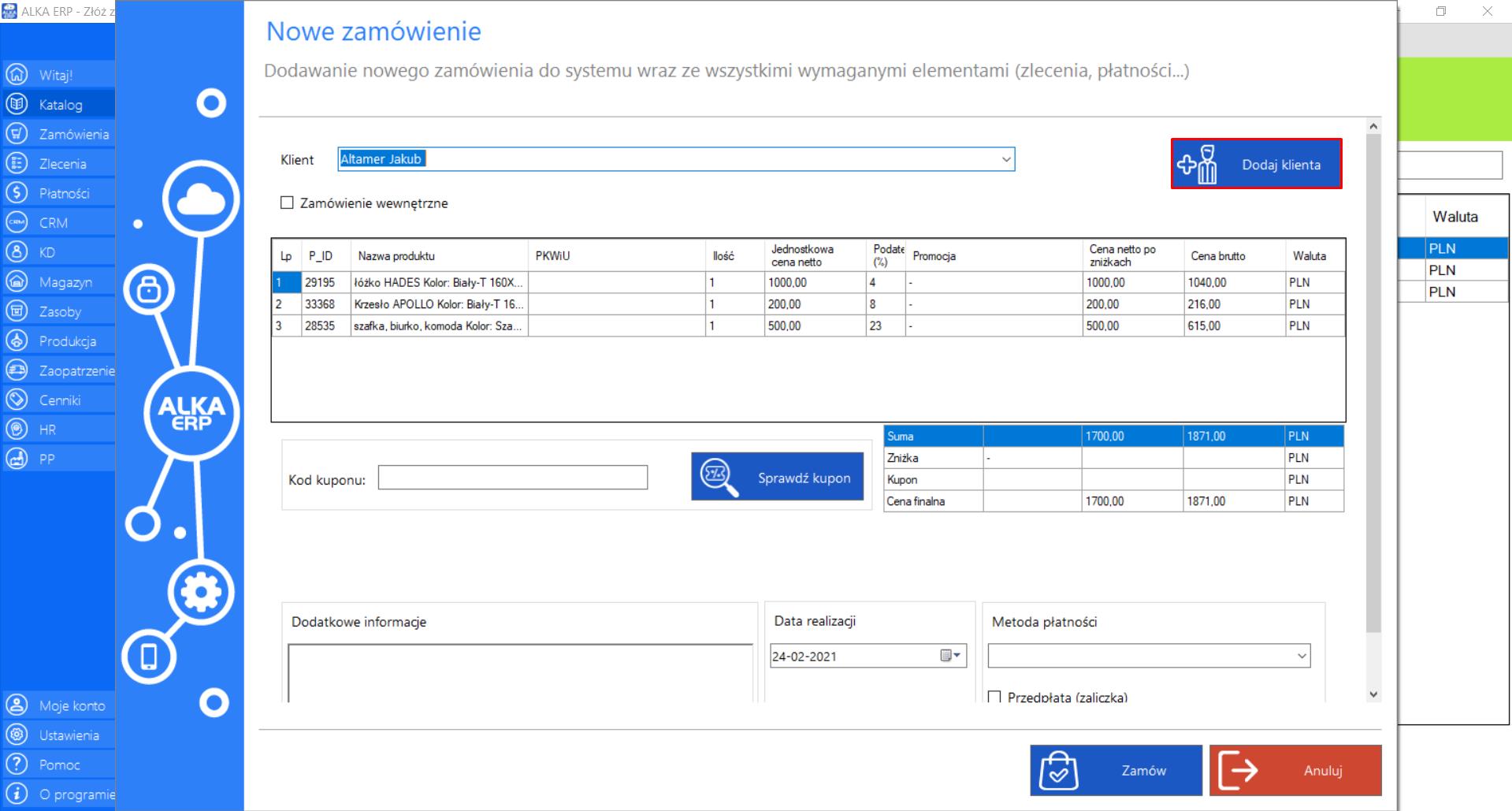The image size is (1512, 811).
Task: Tick the Przedpłata (zaliczka) checkbox
Action: point(994,697)
